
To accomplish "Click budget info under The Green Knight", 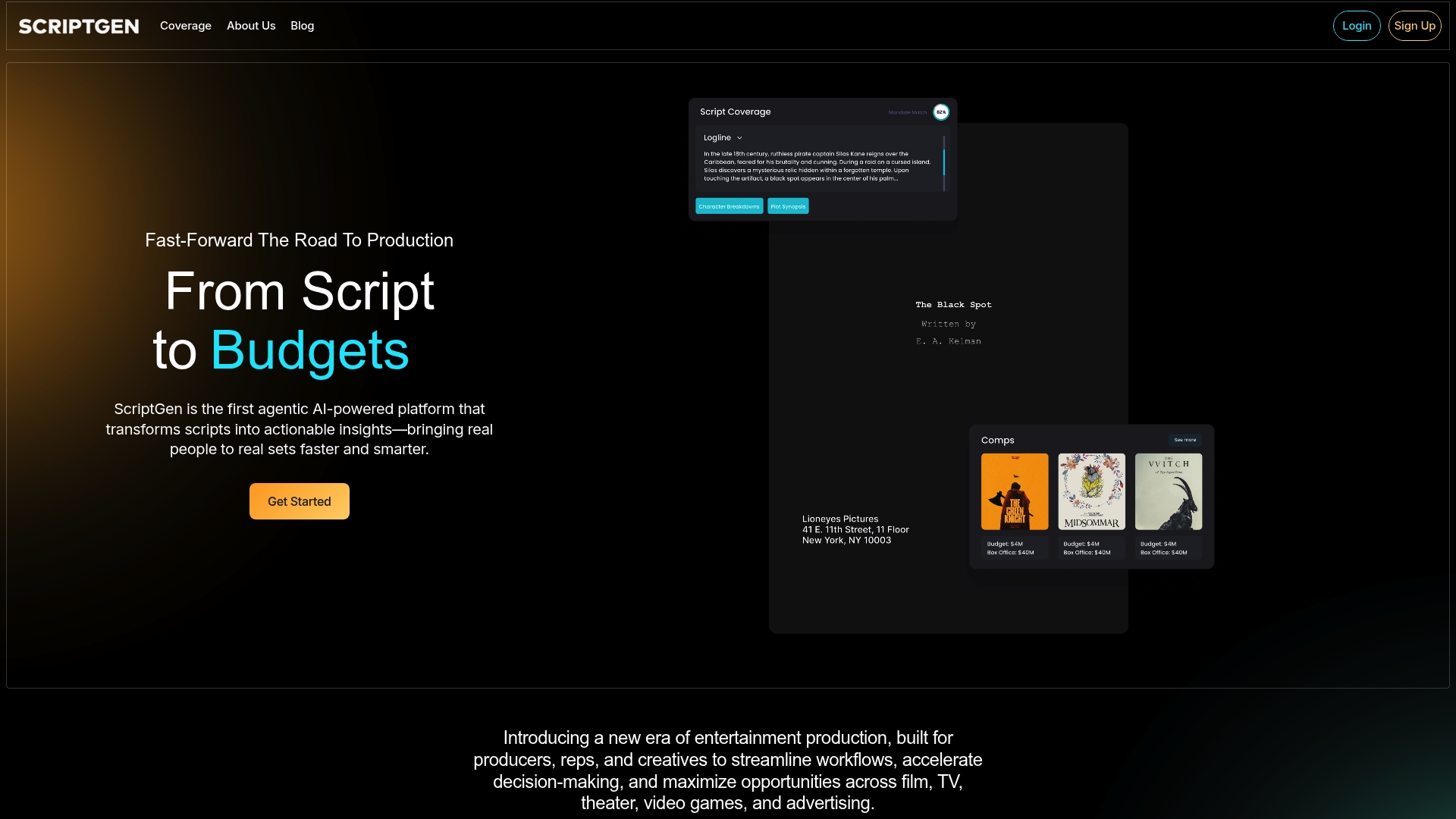I will [1014, 548].
